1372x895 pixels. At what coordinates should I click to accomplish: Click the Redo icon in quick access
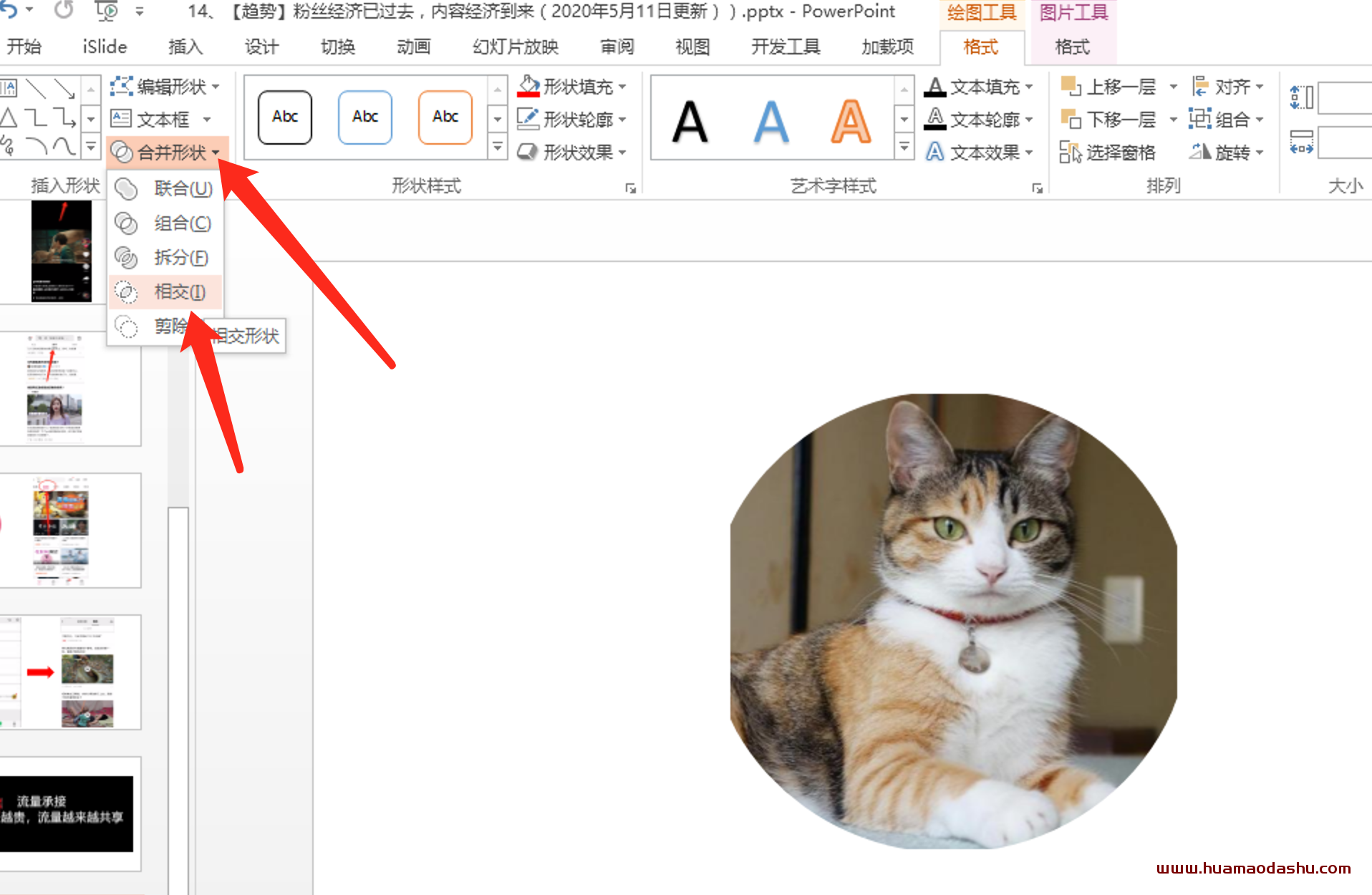click(64, 10)
